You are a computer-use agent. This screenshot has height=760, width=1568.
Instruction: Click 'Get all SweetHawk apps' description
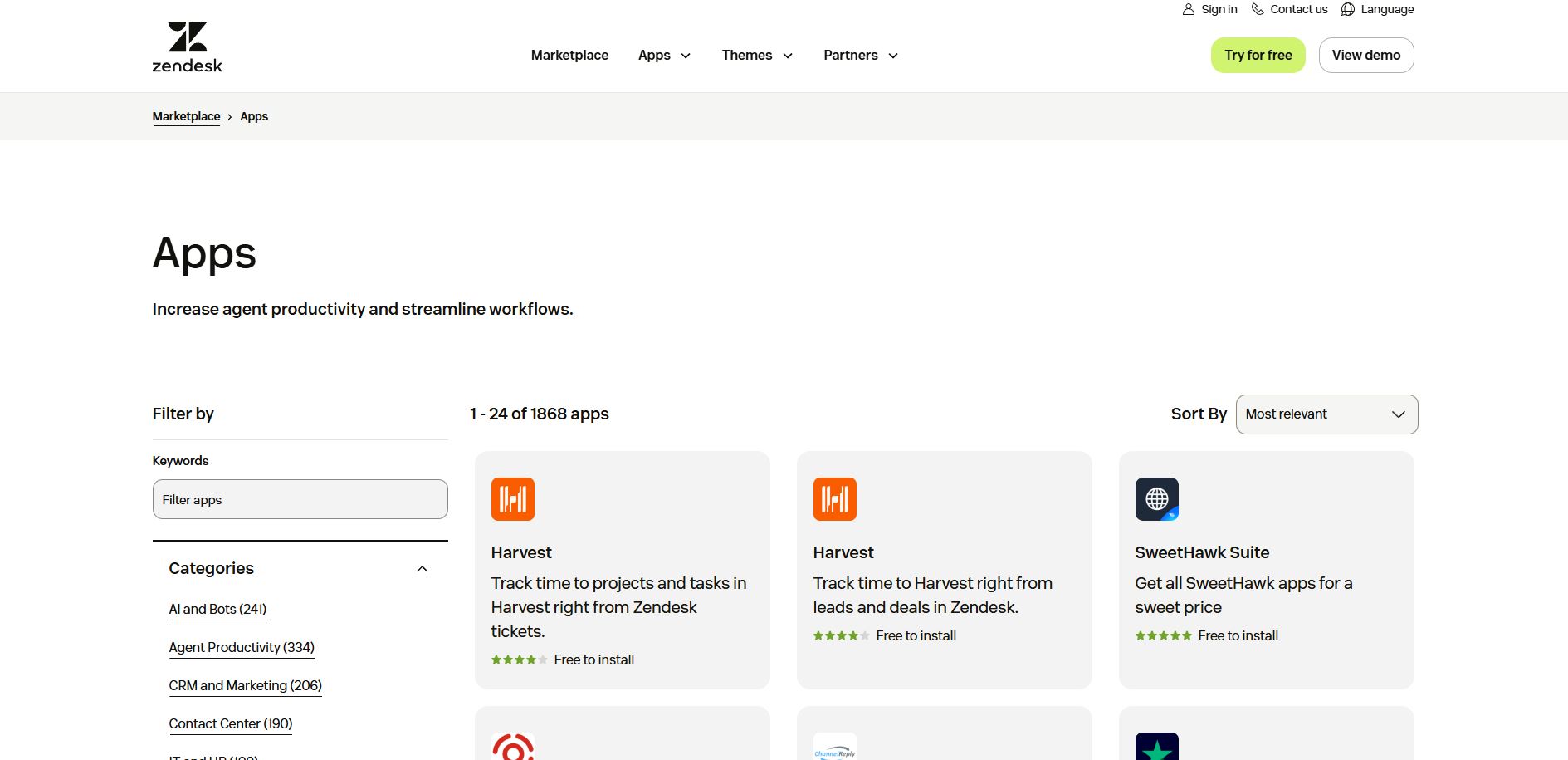1243,596
